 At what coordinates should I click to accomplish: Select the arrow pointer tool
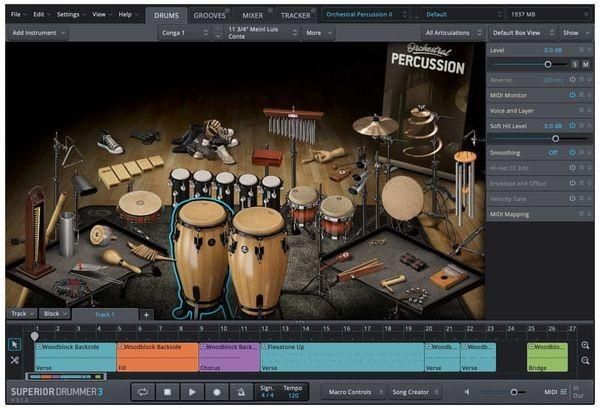pyautogui.click(x=15, y=344)
